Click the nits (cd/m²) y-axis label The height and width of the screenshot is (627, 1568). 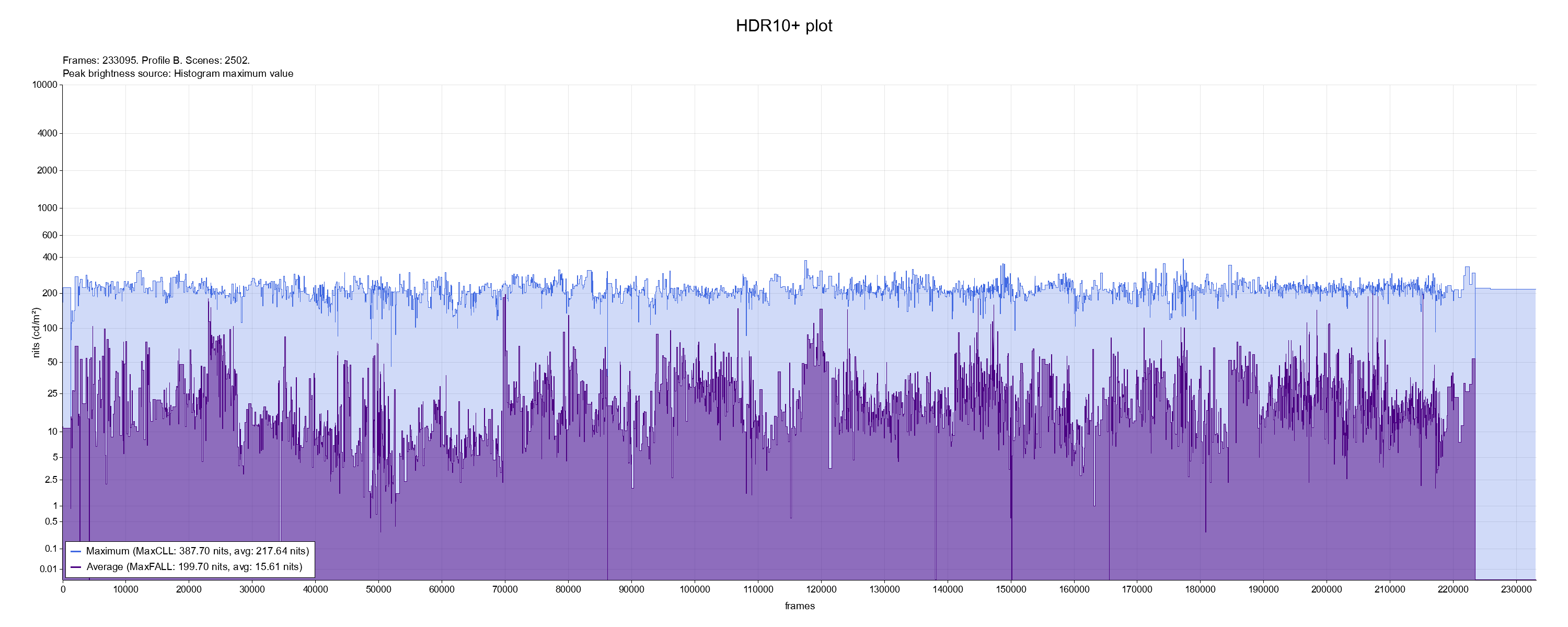point(36,332)
